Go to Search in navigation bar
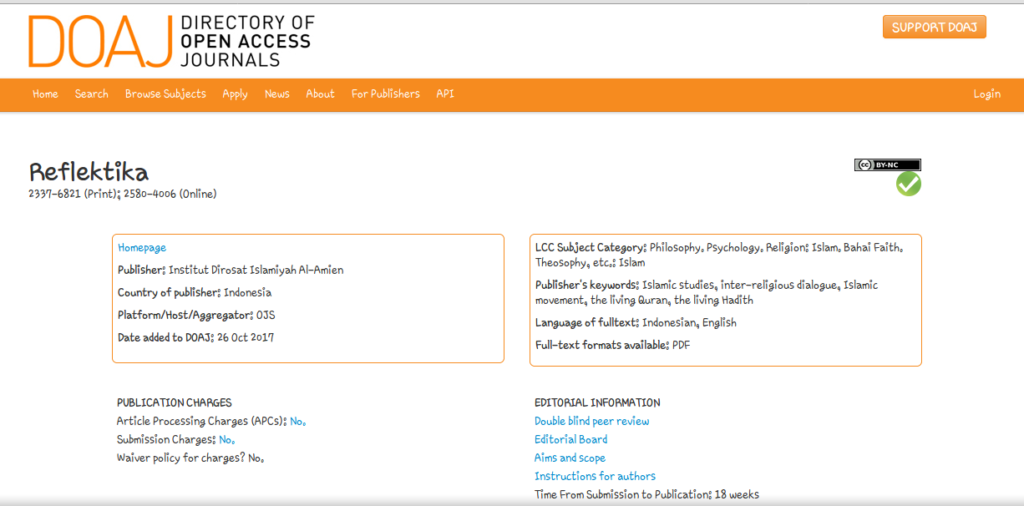The width and height of the screenshot is (1024, 506). coord(91,94)
